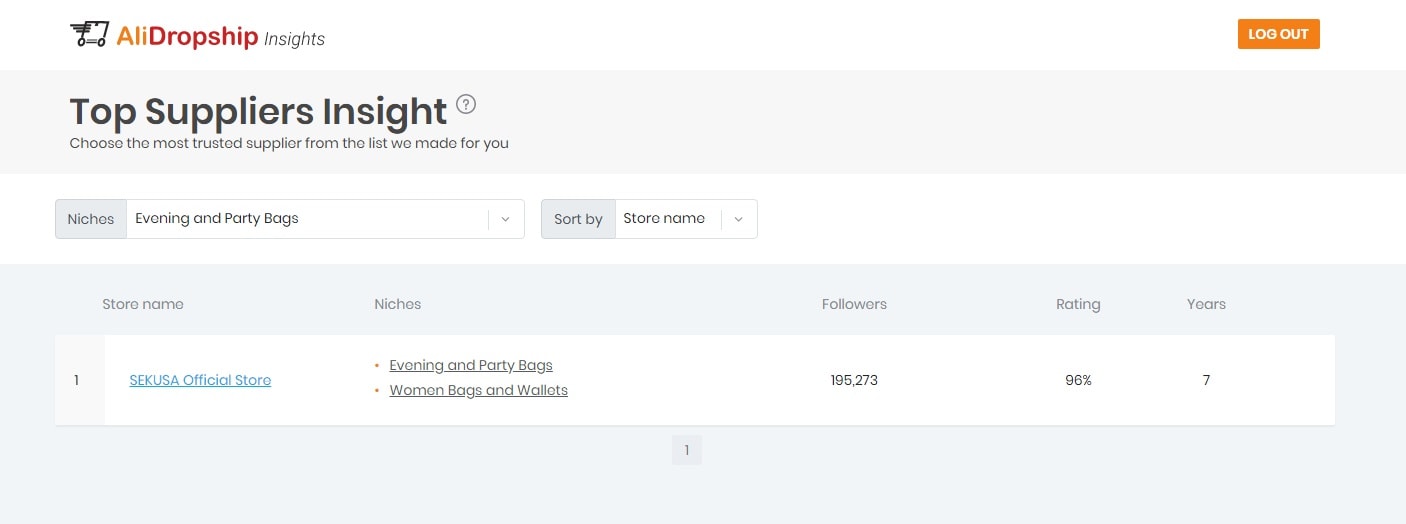Open the Evening and Party Bags combo box
The height and width of the screenshot is (524, 1406).
point(310,219)
